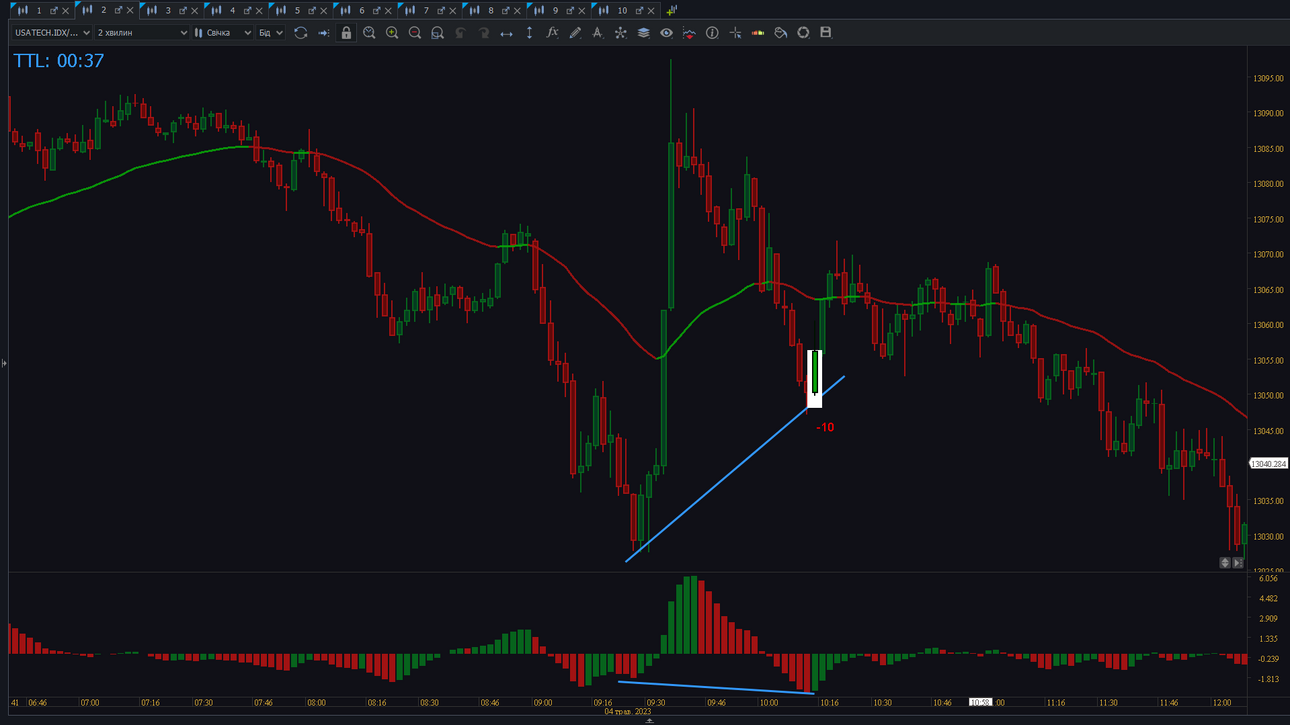Open the 2 хвилин period dropdown
Image resolution: width=1290 pixels, height=725 pixels.
141,33
